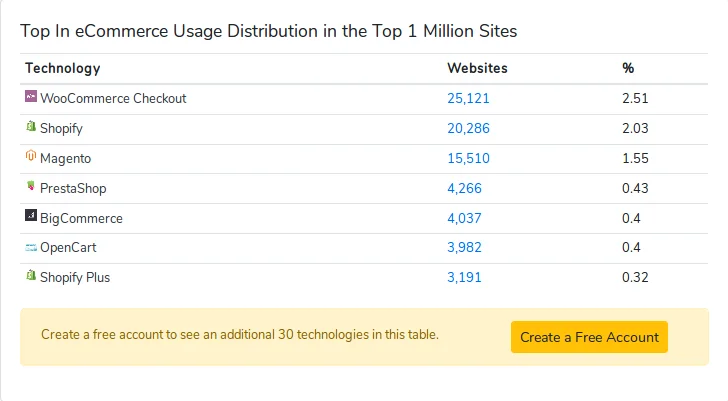View the 3,982 OpenCart websites list
728x401 pixels.
tap(464, 247)
